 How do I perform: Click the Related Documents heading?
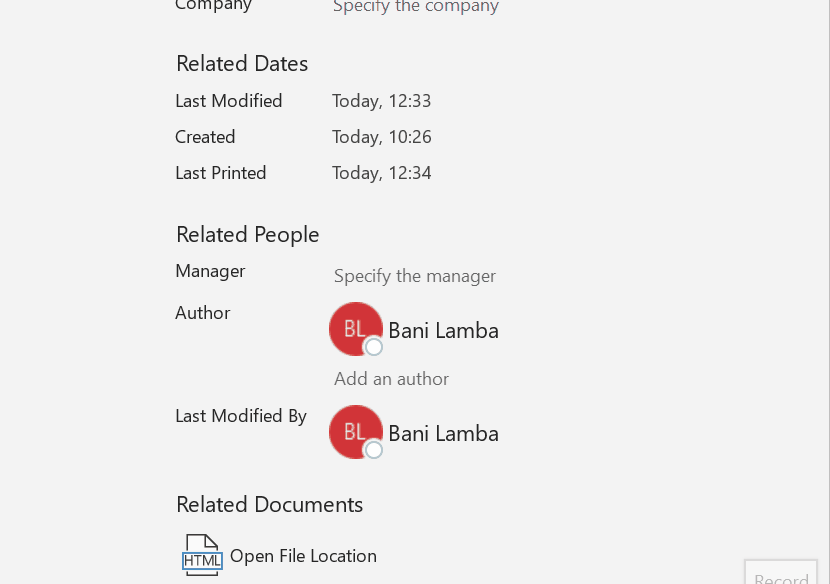click(269, 505)
